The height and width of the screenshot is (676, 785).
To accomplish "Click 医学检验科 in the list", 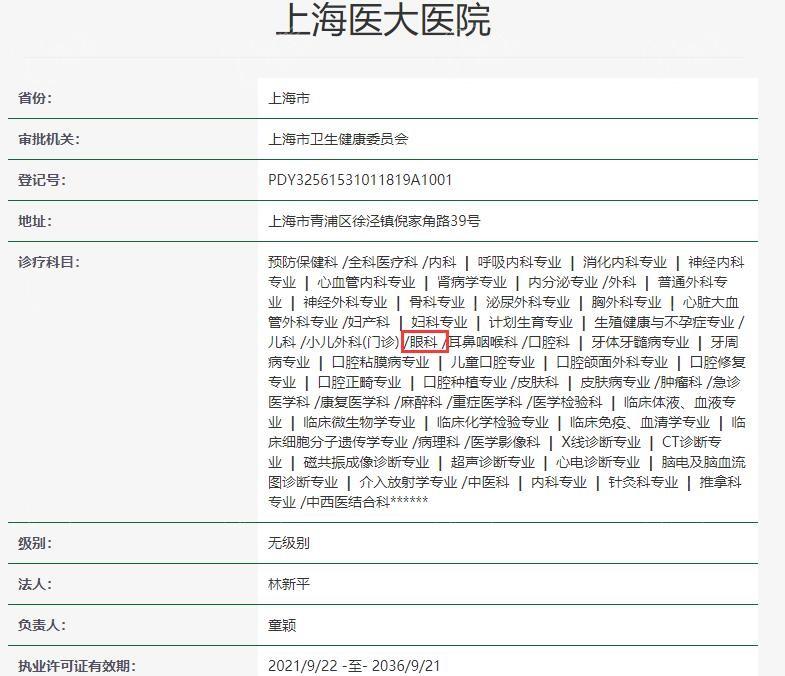I will (x=567, y=403).
